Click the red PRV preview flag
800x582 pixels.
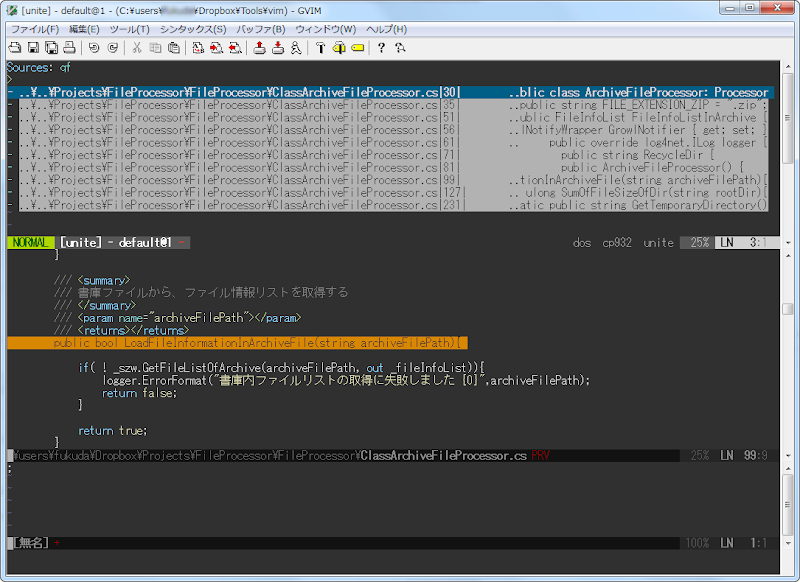540,456
